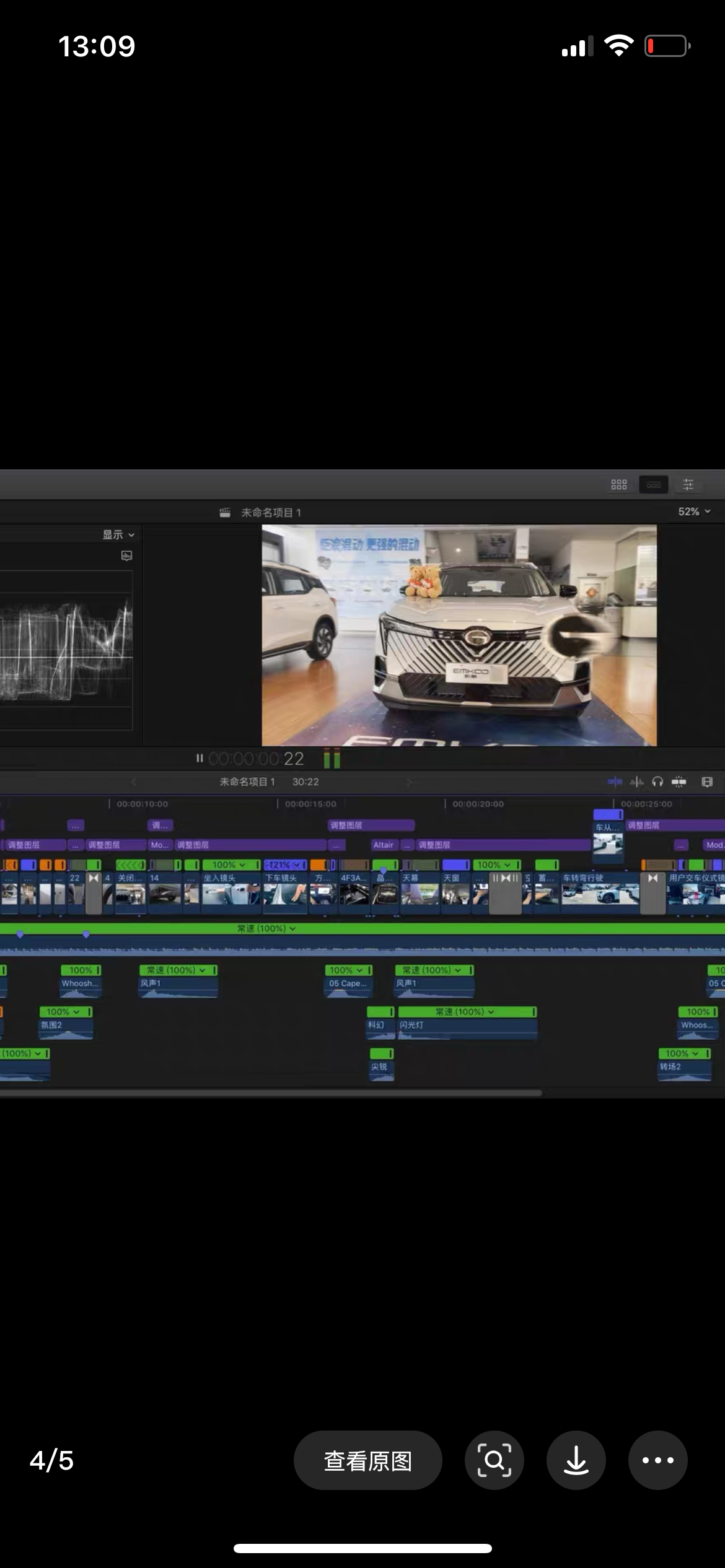This screenshot has height=1568, width=725.
Task: Open the clip appearance filmstrip icon
Action: [x=707, y=782]
